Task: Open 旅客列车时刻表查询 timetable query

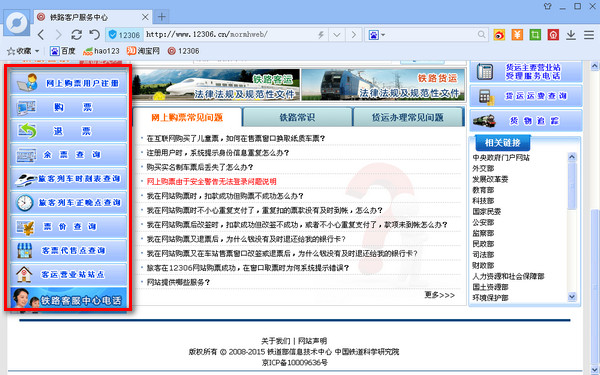Action: [x=68, y=179]
